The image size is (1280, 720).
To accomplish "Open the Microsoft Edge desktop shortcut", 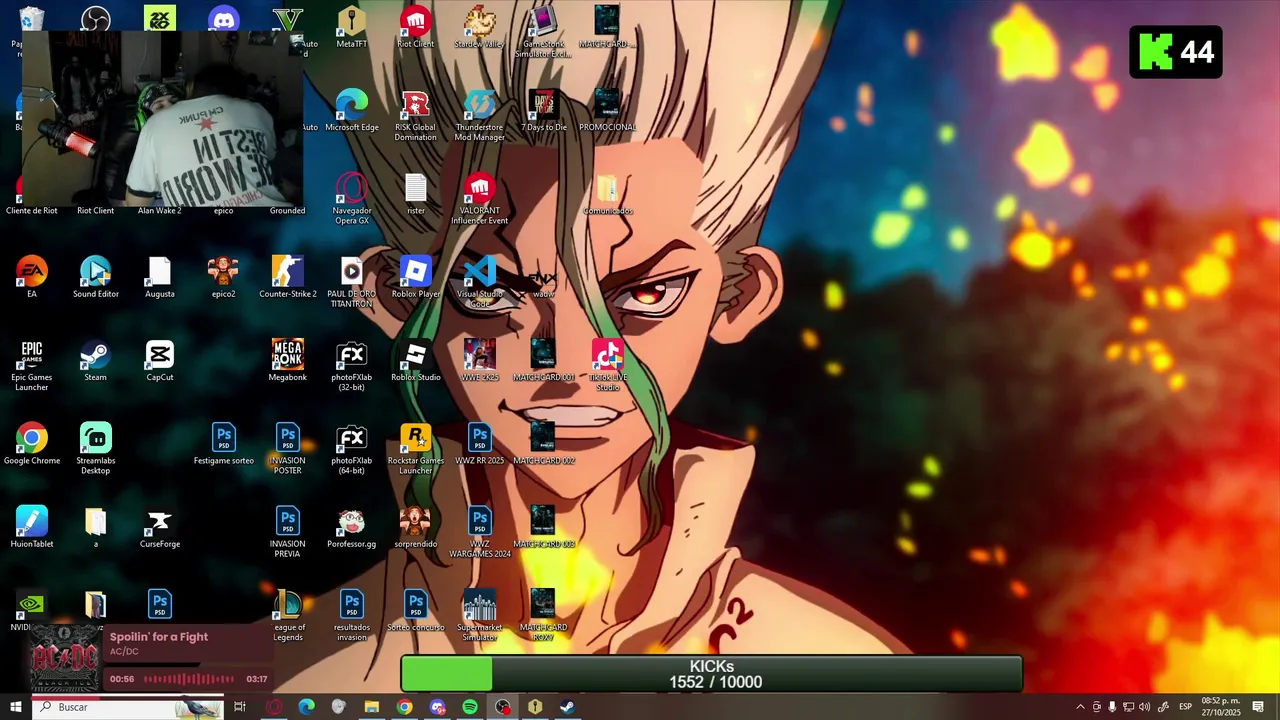I will click(x=351, y=110).
